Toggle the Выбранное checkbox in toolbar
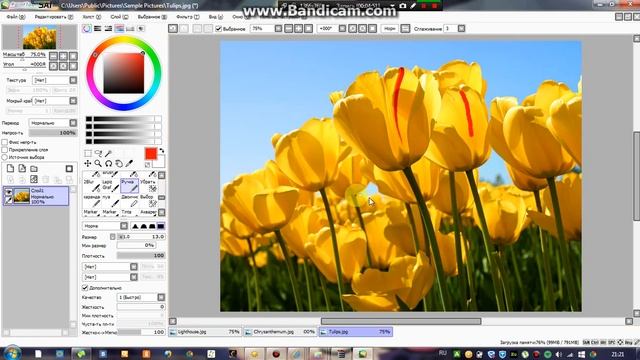The image size is (640, 360). point(218,29)
